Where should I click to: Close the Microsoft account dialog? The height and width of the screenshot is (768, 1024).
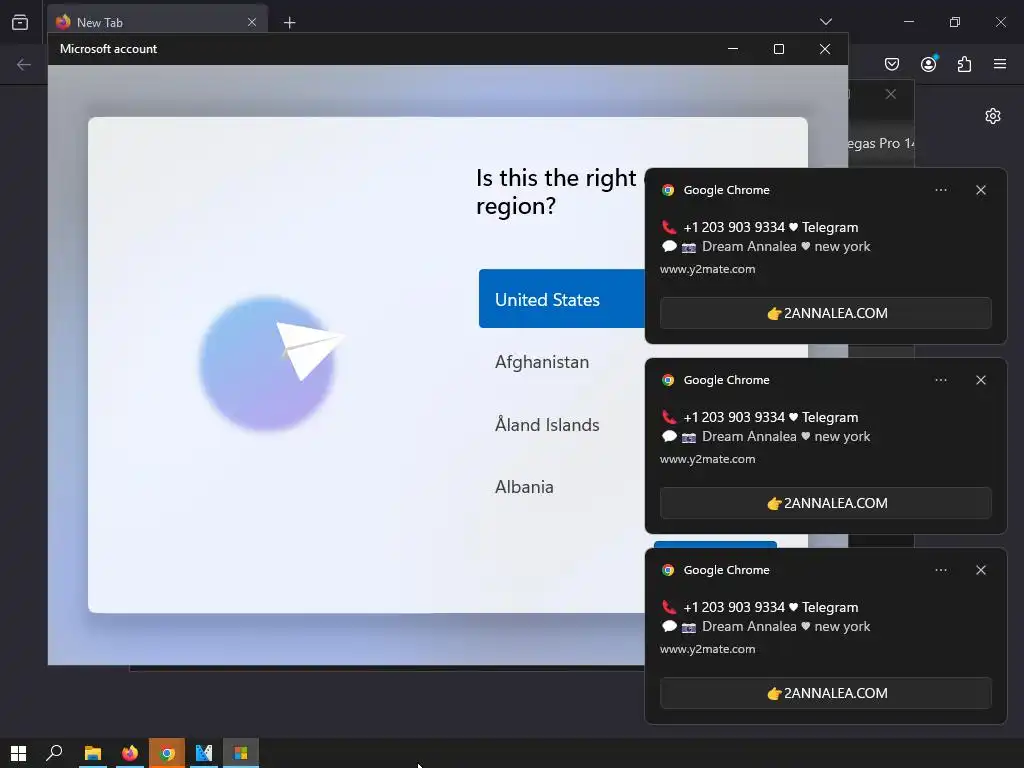coord(825,49)
